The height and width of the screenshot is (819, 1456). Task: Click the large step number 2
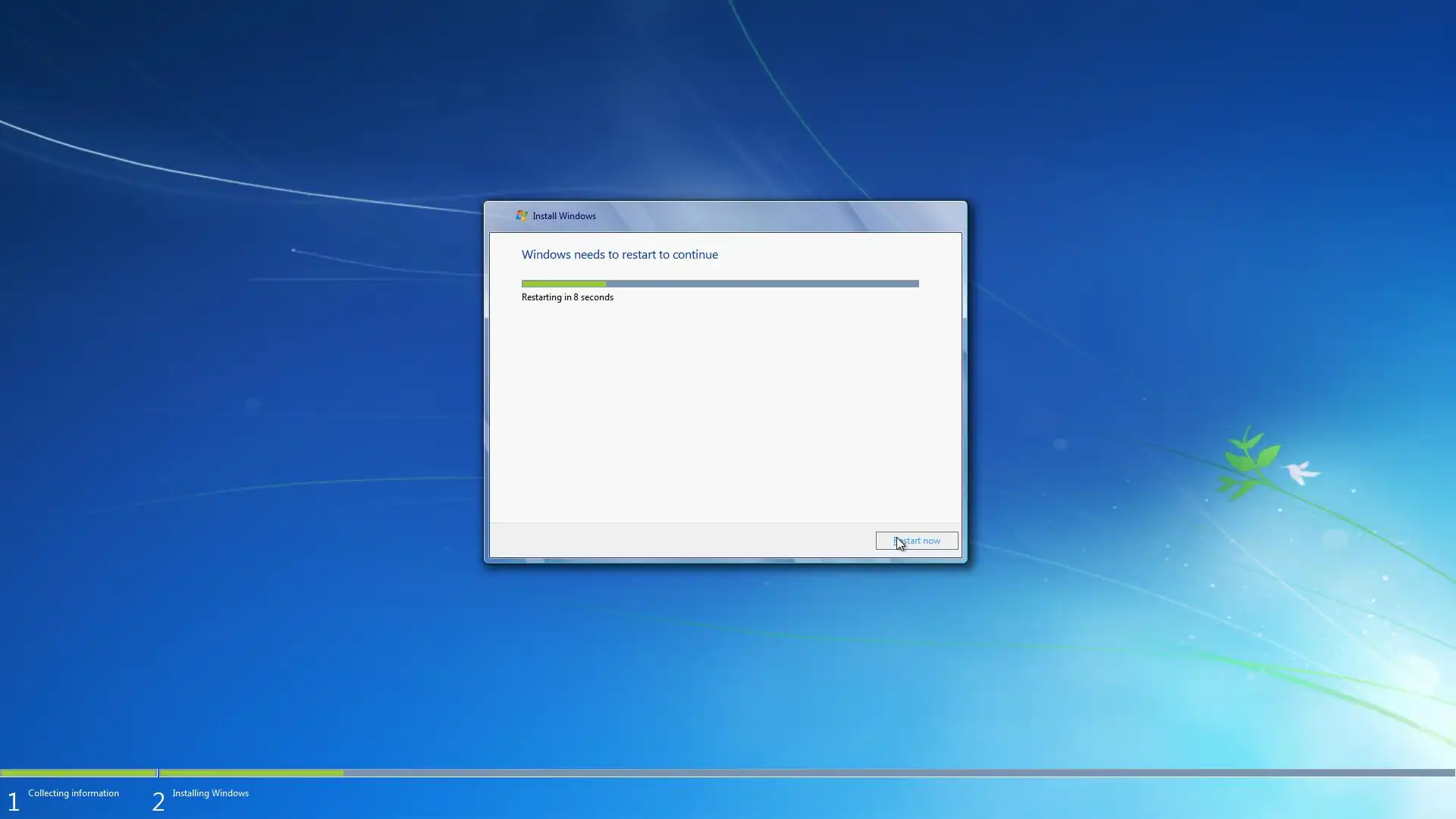(x=158, y=802)
